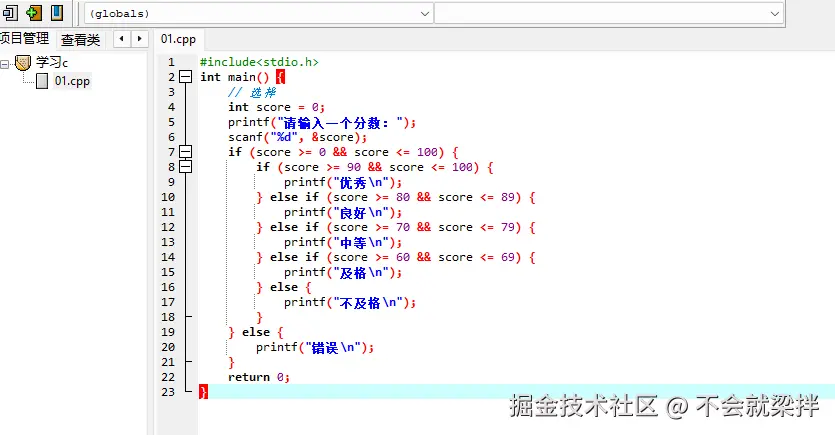This screenshot has width=835, height=435.
Task: Click line number 5 in gutter
Action: click(171, 122)
